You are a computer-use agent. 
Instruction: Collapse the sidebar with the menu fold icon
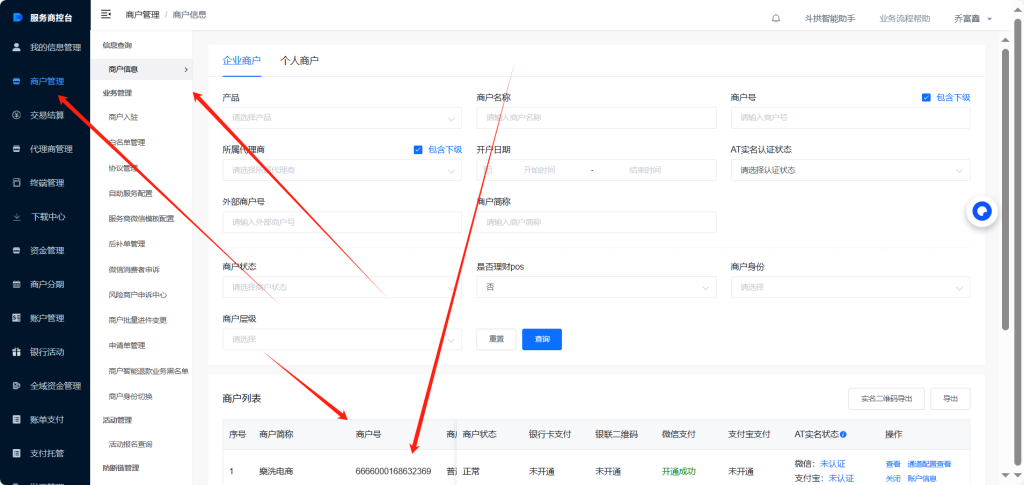(106, 14)
